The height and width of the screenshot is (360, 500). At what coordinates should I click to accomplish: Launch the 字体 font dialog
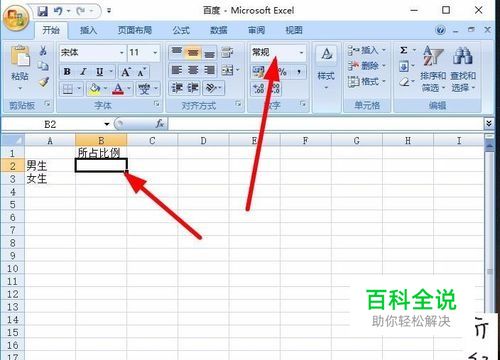pyautogui.click(x=156, y=104)
